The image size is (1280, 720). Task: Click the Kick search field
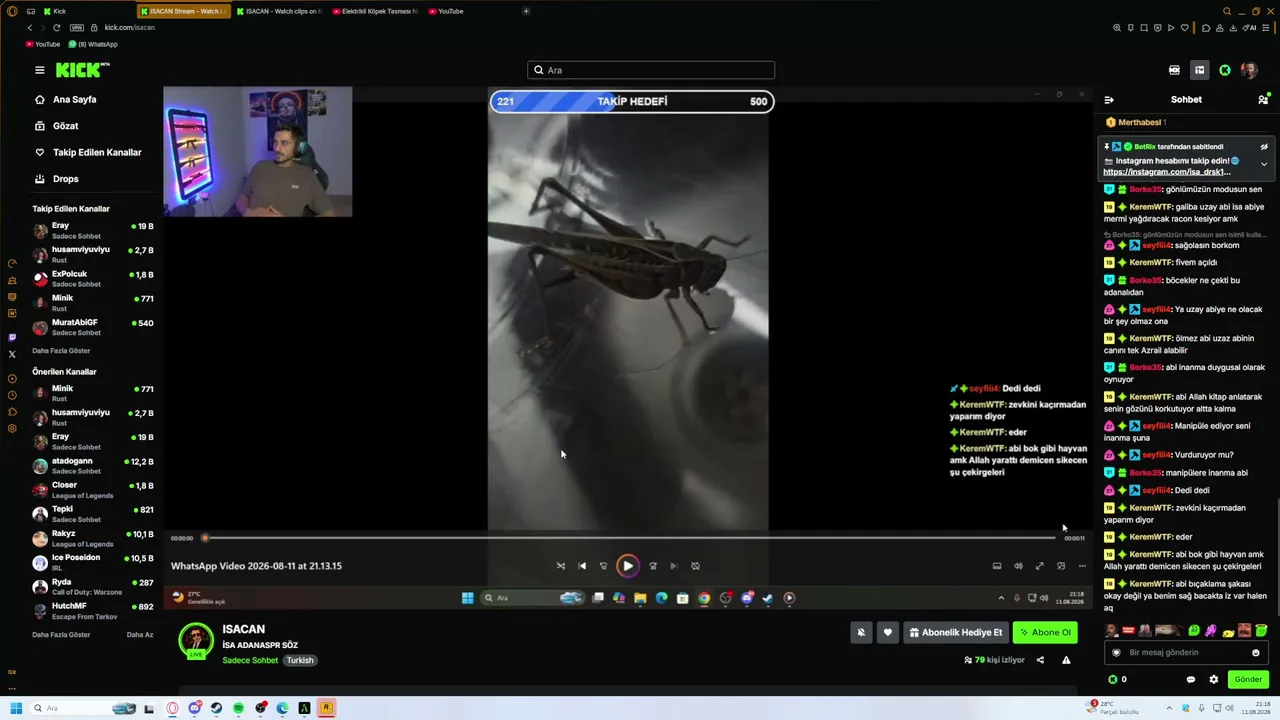pos(651,70)
